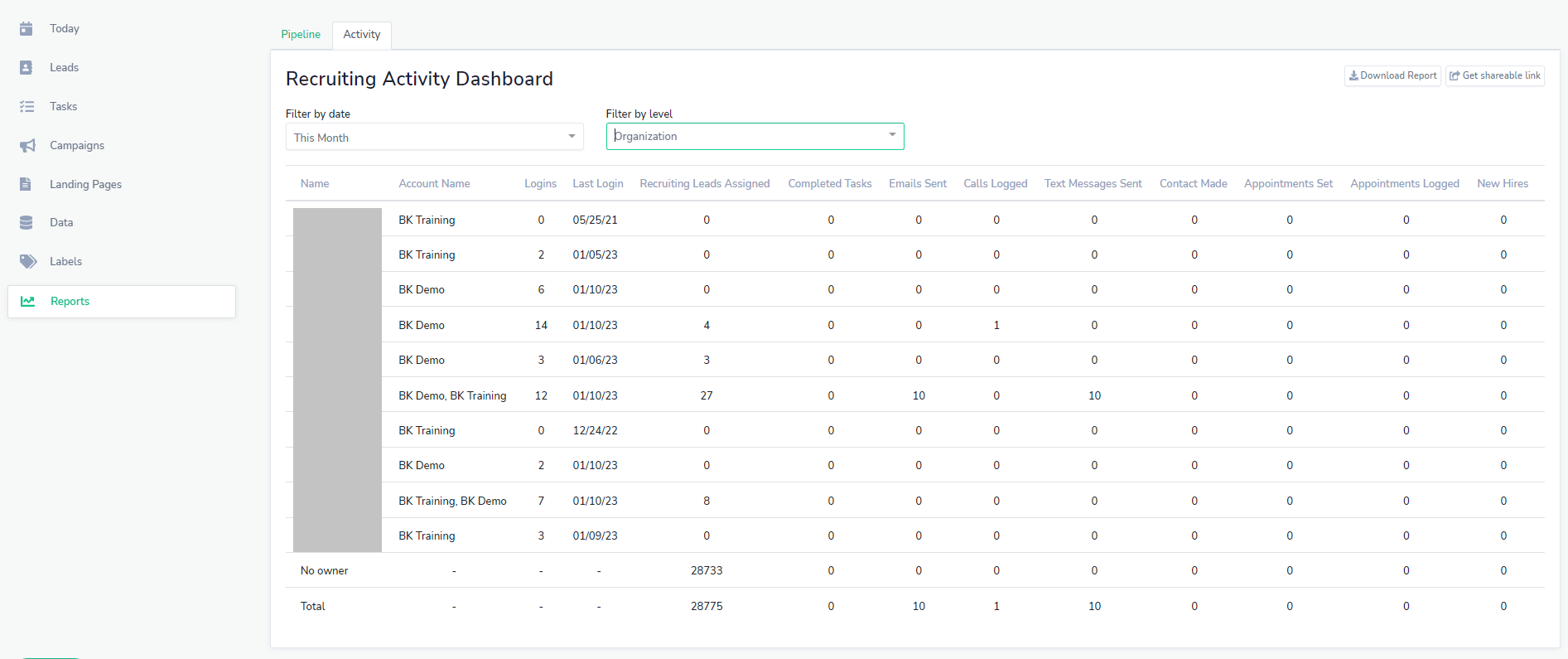Select the Activity tab

[362, 35]
